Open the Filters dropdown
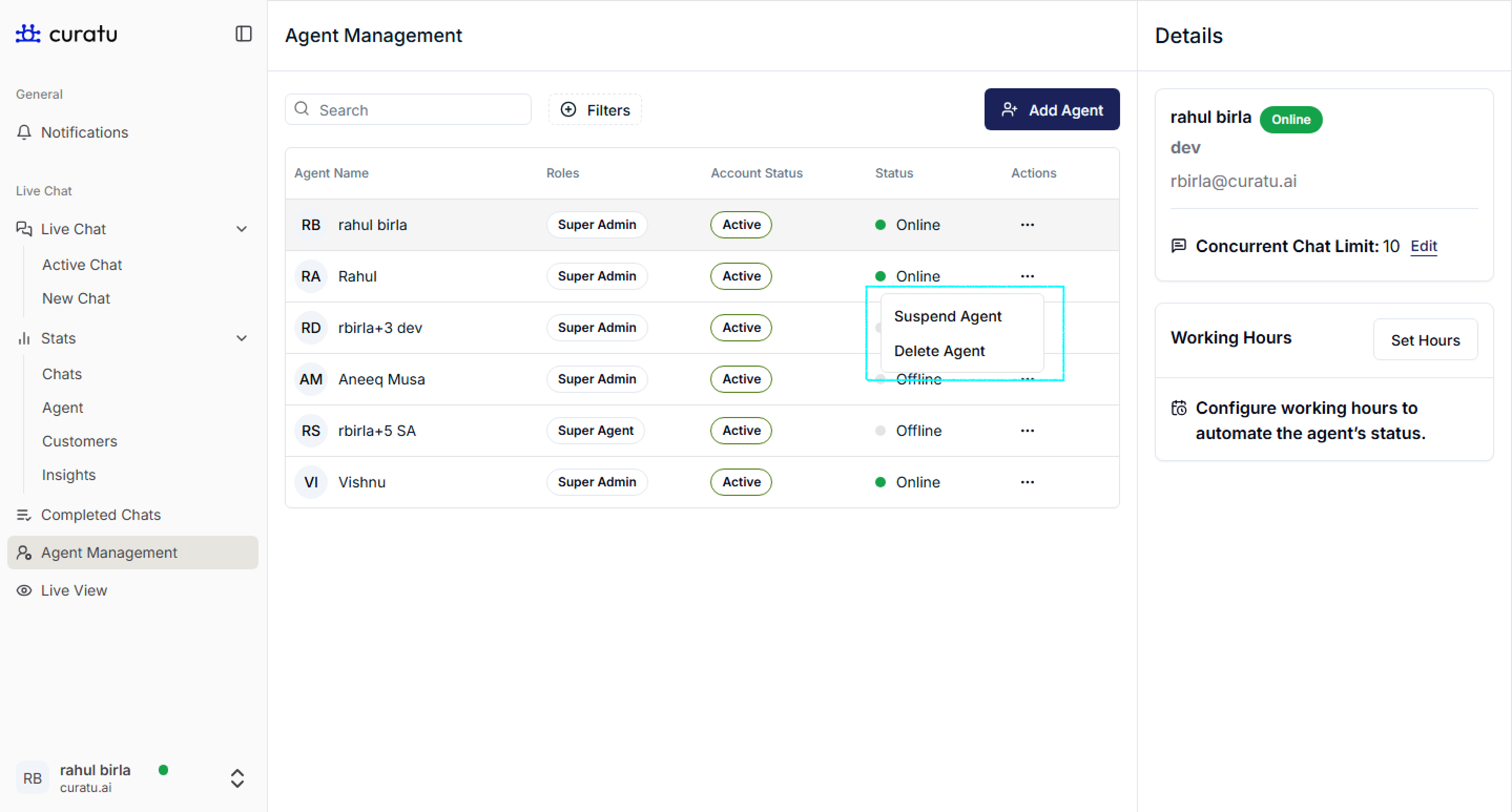 click(595, 110)
